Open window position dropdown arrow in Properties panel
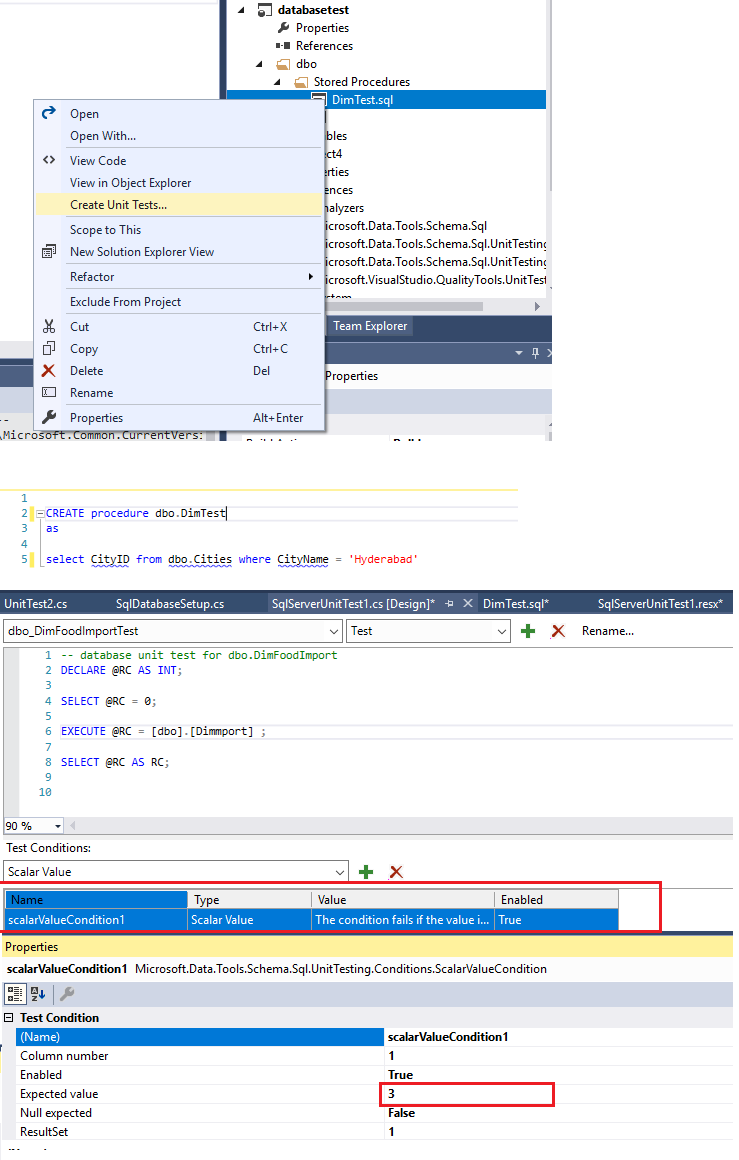This screenshot has width=739, height=1160. pyautogui.click(x=519, y=353)
